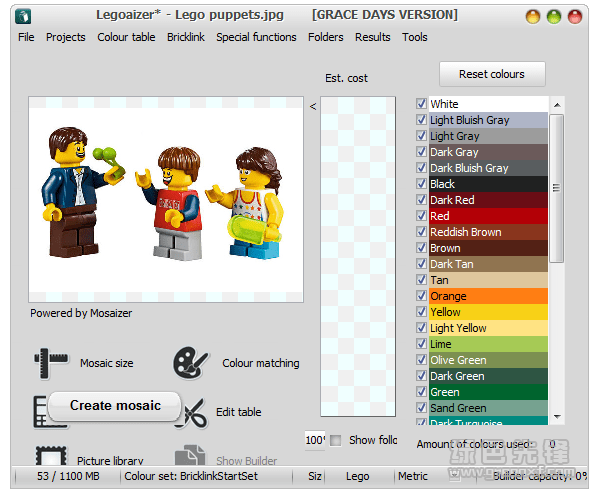This screenshot has height=497, width=597.
Task: Uncheck the White colour checkbox
Action: [x=421, y=104]
